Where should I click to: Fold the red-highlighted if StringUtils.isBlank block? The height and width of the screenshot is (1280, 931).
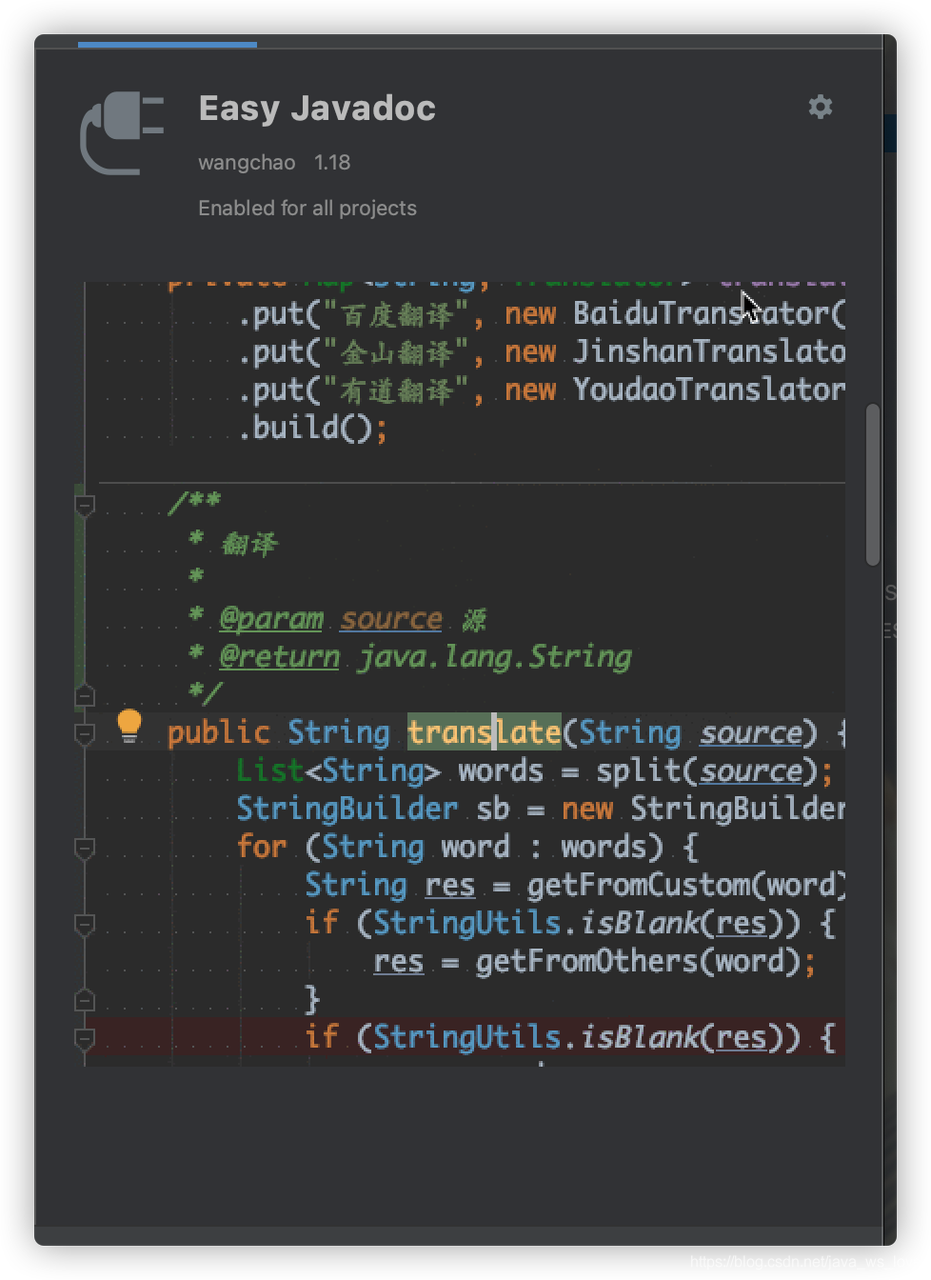pyautogui.click(x=85, y=1039)
